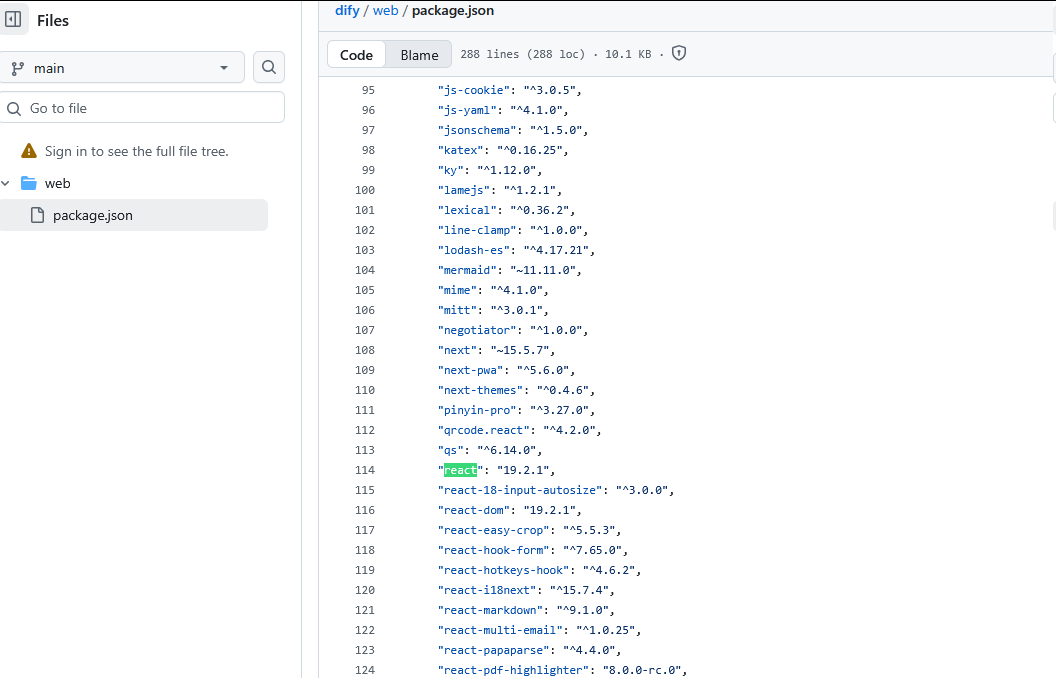1056x678 pixels.
Task: Click the highlighted react dependency name
Action: 459,470
